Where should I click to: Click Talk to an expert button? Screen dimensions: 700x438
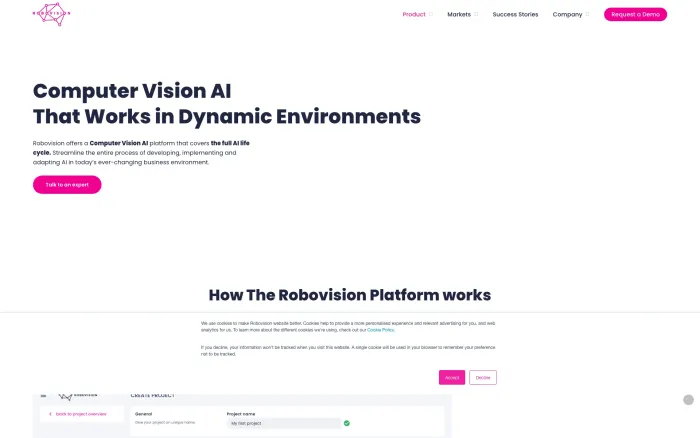pyautogui.click(x=67, y=184)
